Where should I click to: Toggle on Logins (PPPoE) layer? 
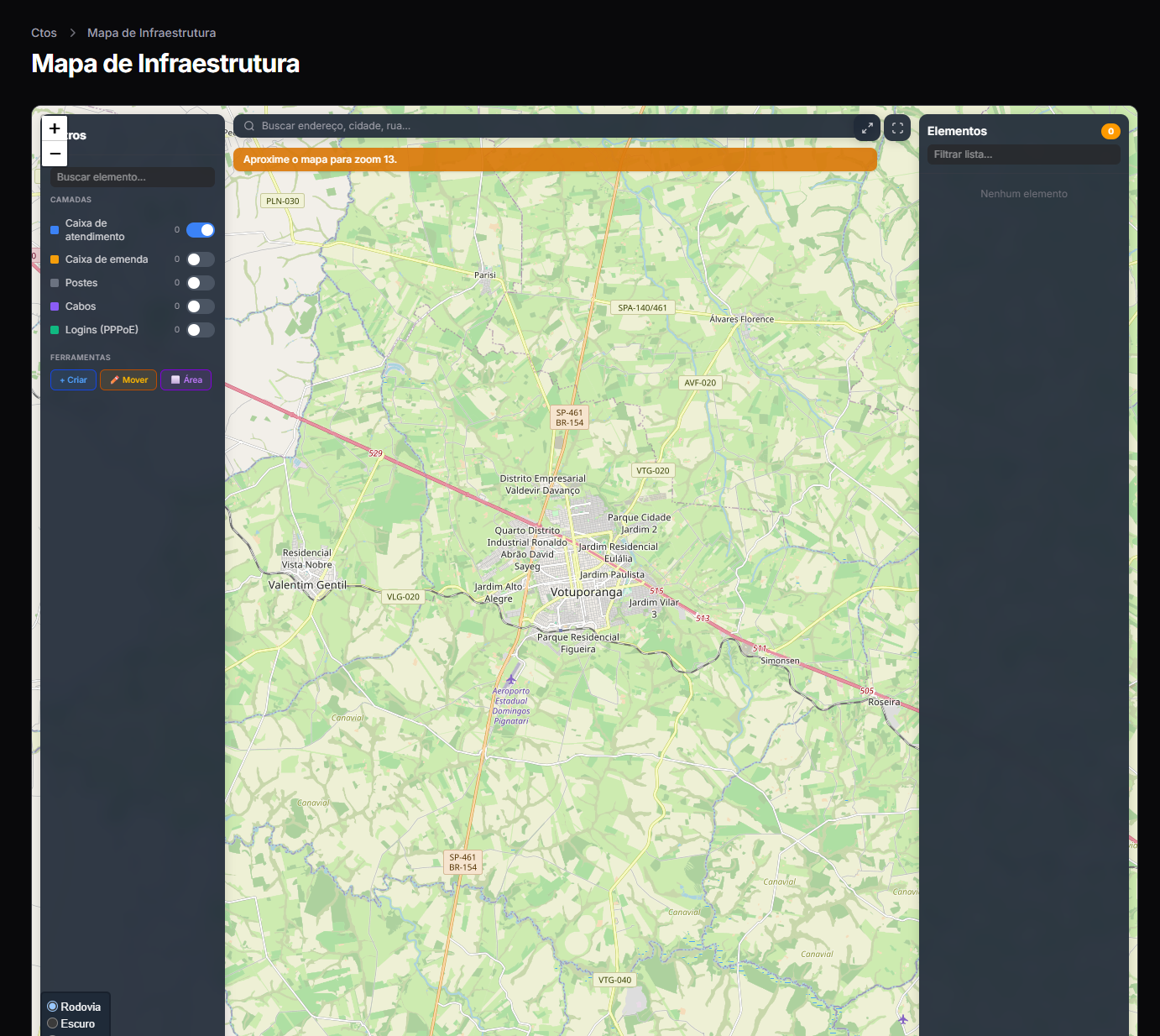[x=201, y=330]
